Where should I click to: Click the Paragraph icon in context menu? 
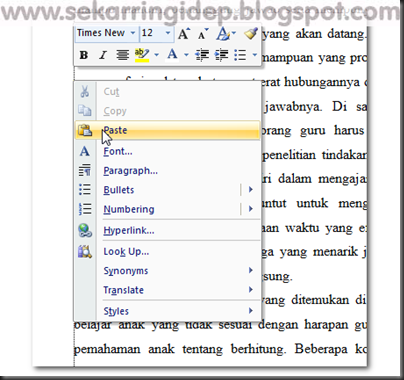coord(85,170)
